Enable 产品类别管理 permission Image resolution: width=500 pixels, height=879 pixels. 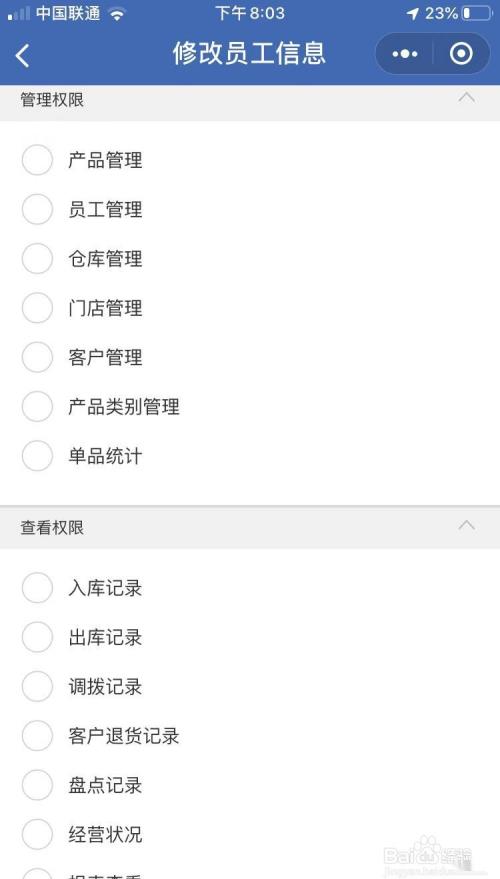(x=37, y=406)
